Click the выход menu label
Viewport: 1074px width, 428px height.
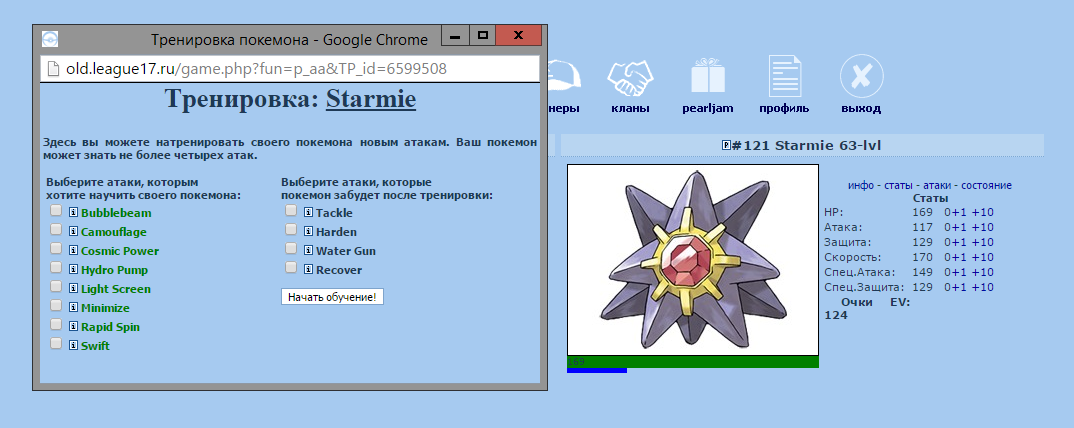click(x=861, y=108)
